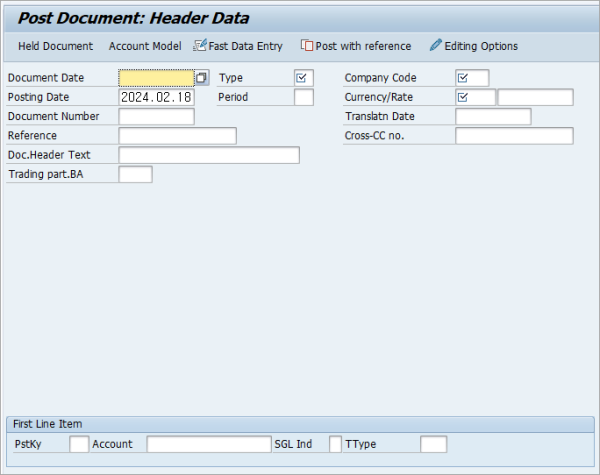The image size is (600, 475).
Task: Click the Post with reference label
Action: point(363,46)
